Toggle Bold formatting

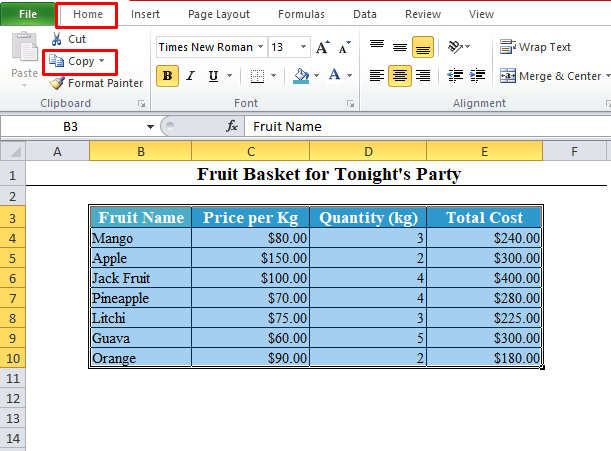point(168,76)
